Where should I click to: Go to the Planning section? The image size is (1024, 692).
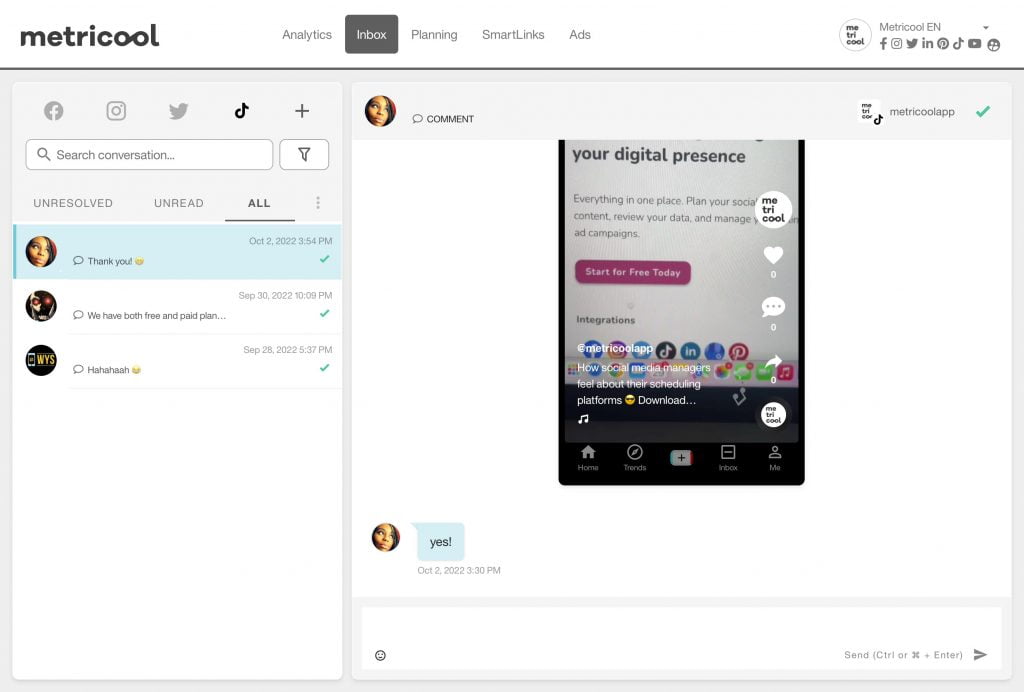pyautogui.click(x=434, y=35)
